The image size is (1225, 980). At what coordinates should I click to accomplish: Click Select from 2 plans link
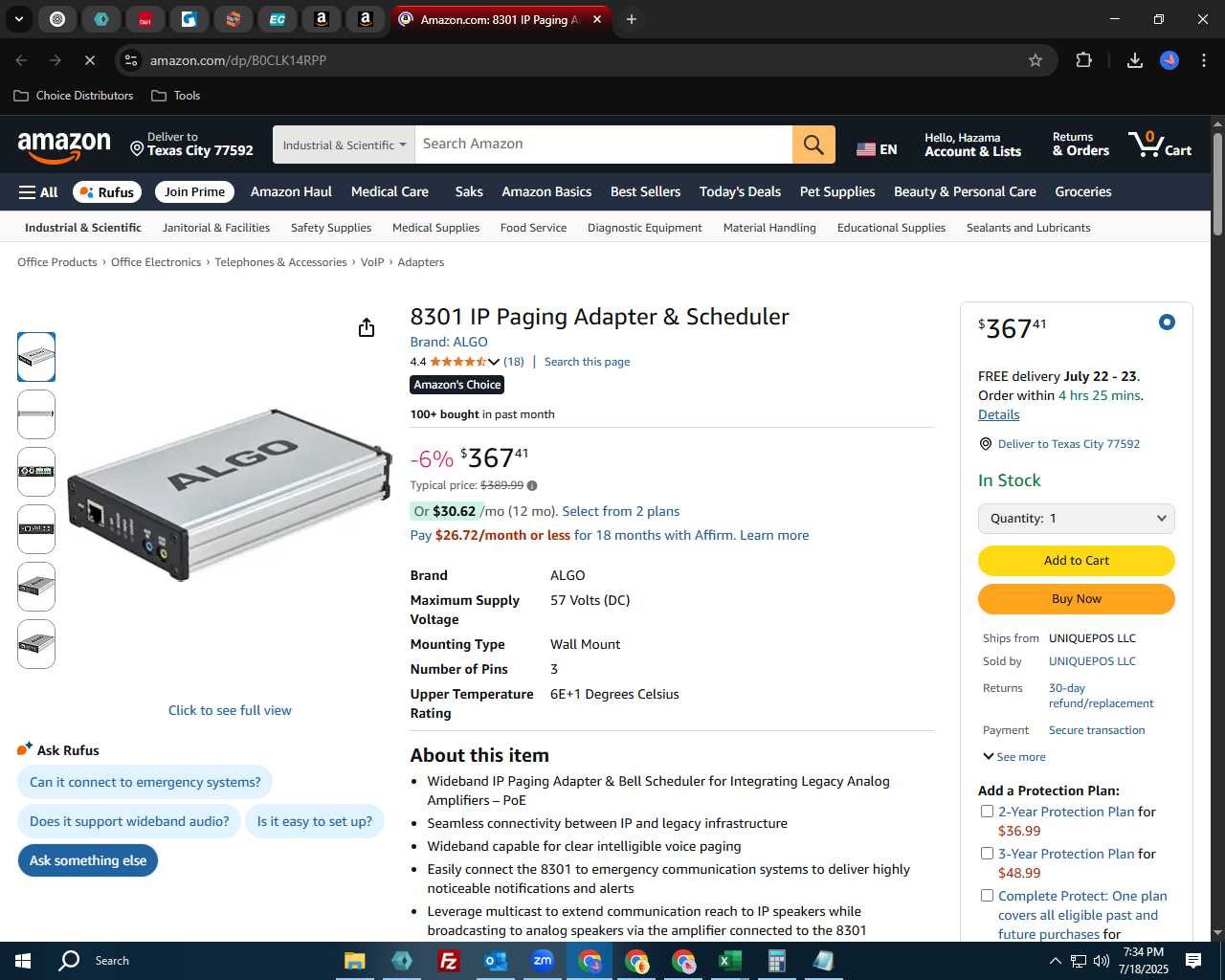[x=621, y=511]
